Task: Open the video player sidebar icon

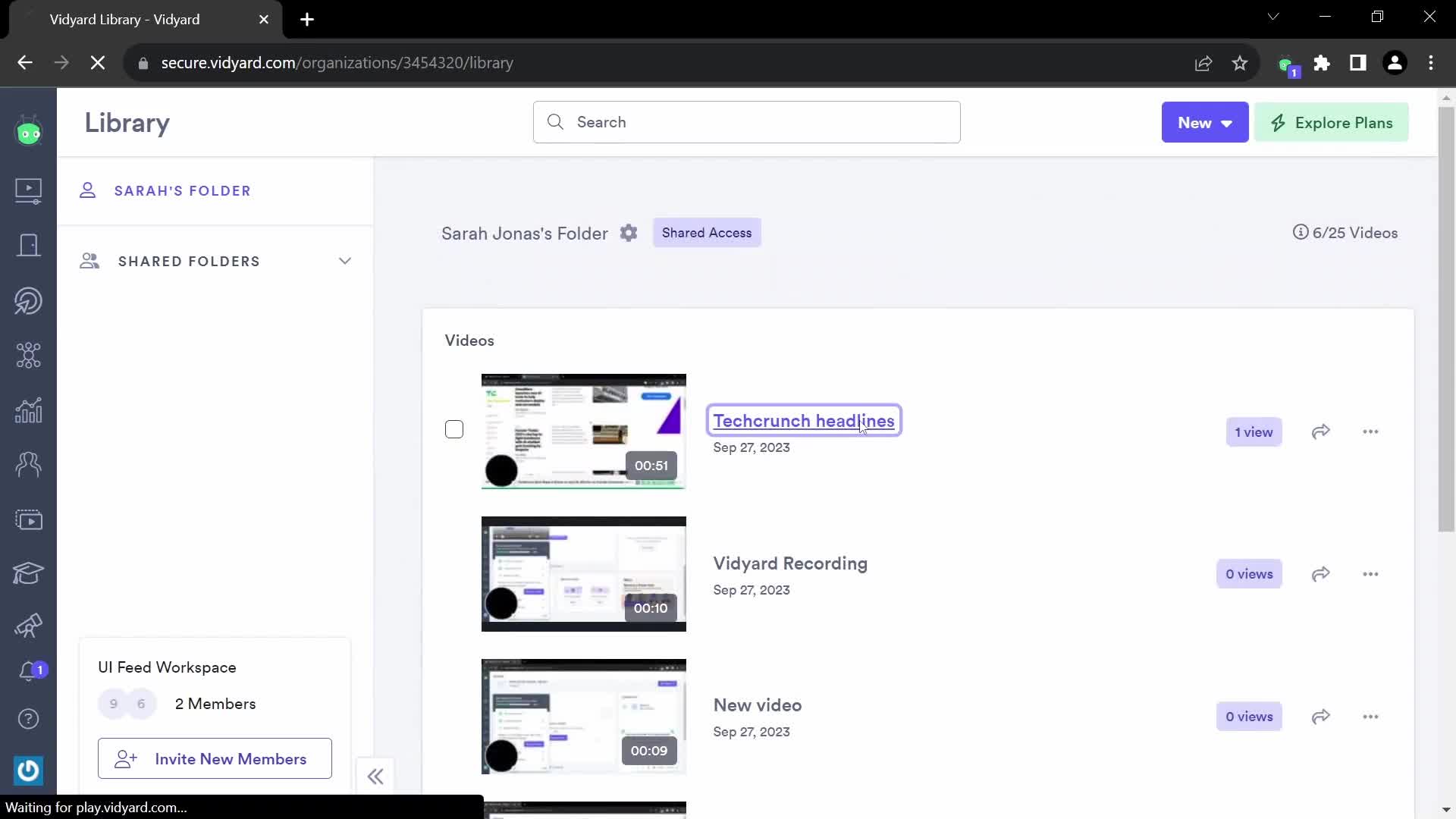Action: pos(29,520)
